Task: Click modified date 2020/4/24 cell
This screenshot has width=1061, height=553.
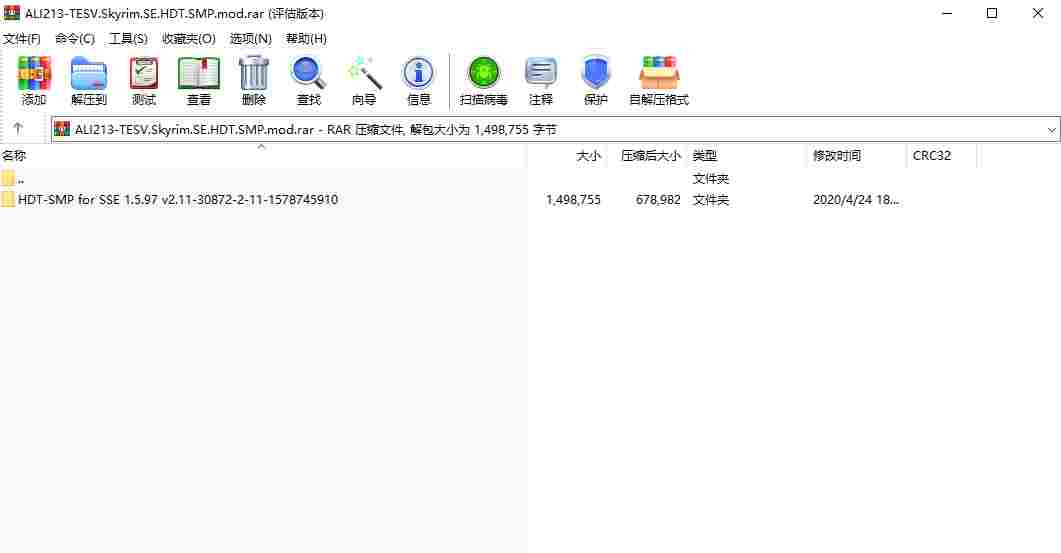Action: (856, 200)
